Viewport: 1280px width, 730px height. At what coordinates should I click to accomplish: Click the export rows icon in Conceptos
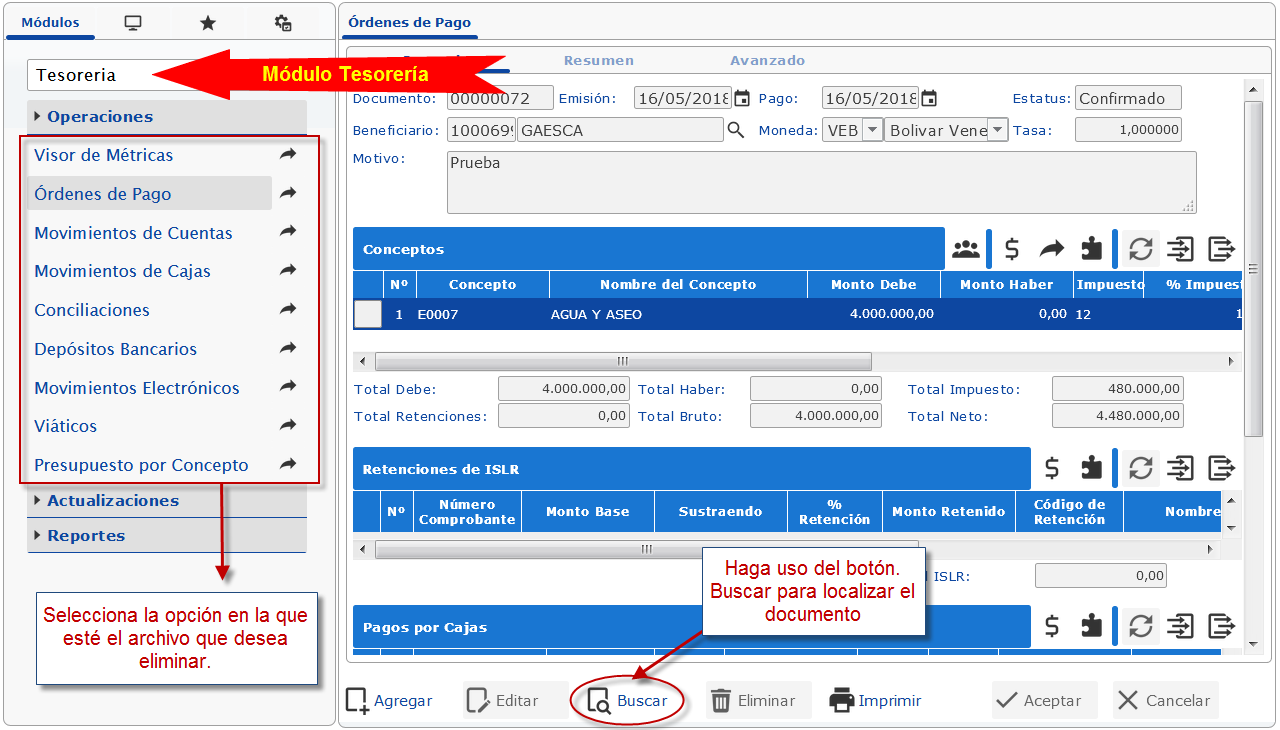tap(1221, 249)
